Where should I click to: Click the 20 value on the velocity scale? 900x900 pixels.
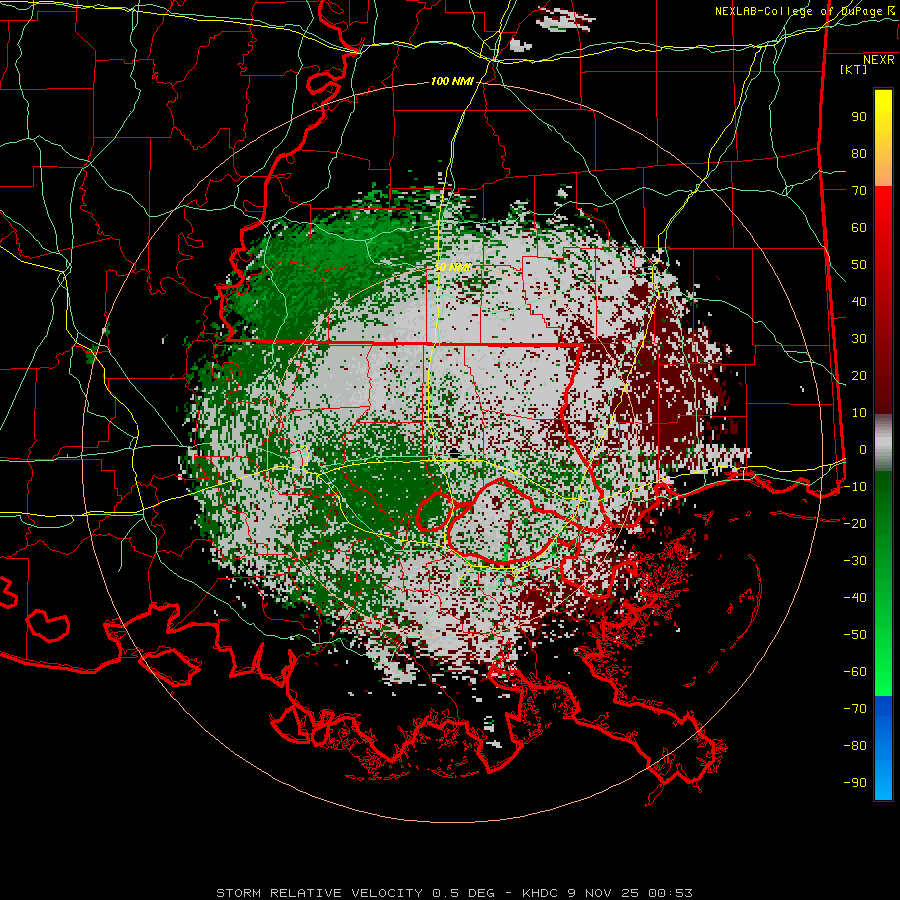tap(859, 376)
